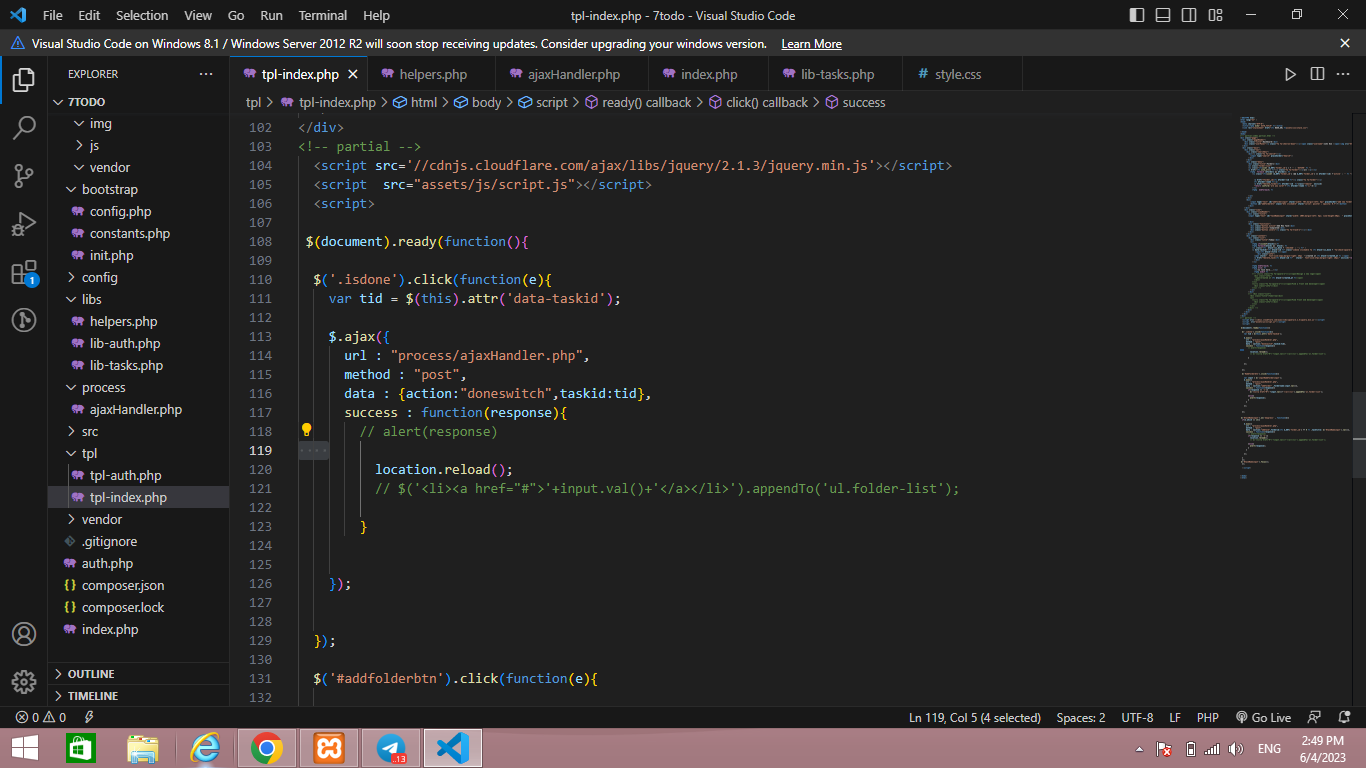Viewport: 1366px width, 768px height.
Task: Expand the TIMELINE section
Action: point(139,696)
